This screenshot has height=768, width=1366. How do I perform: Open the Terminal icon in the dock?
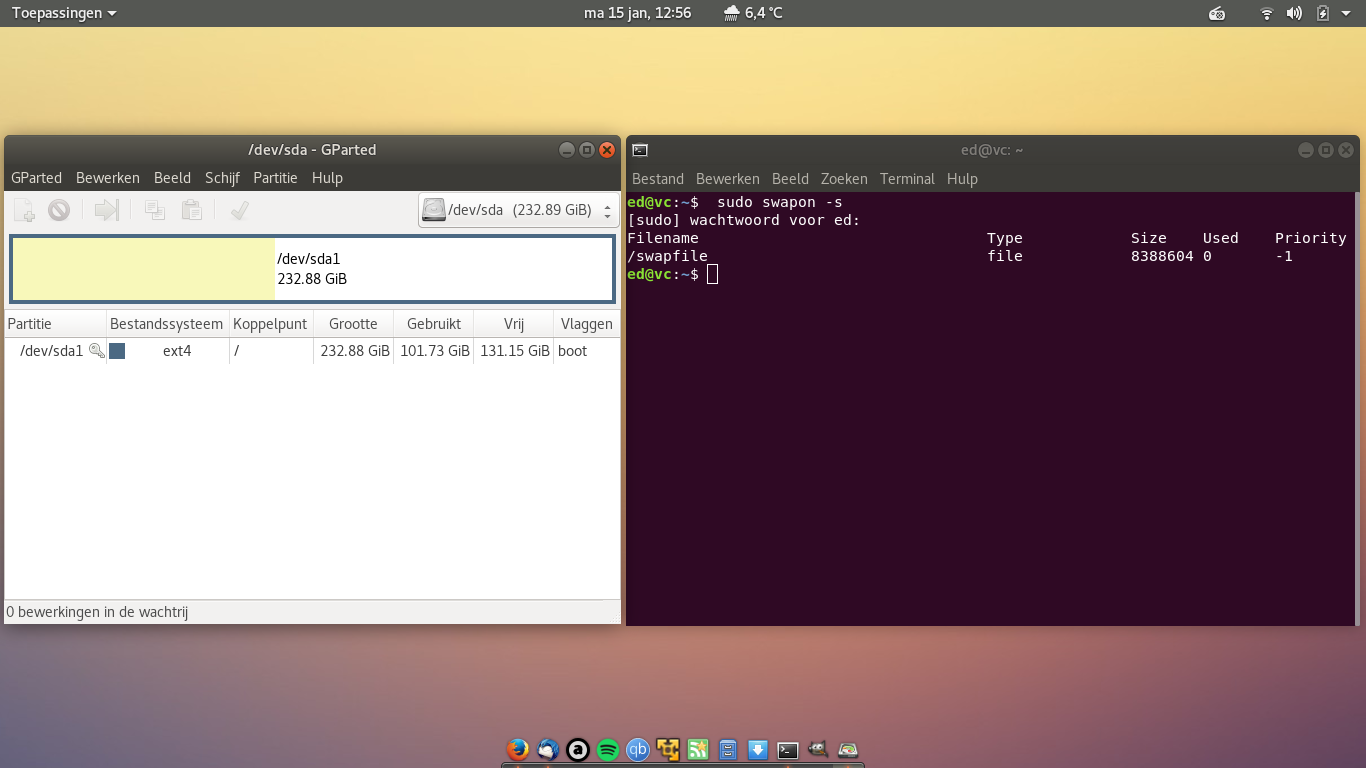tap(788, 749)
